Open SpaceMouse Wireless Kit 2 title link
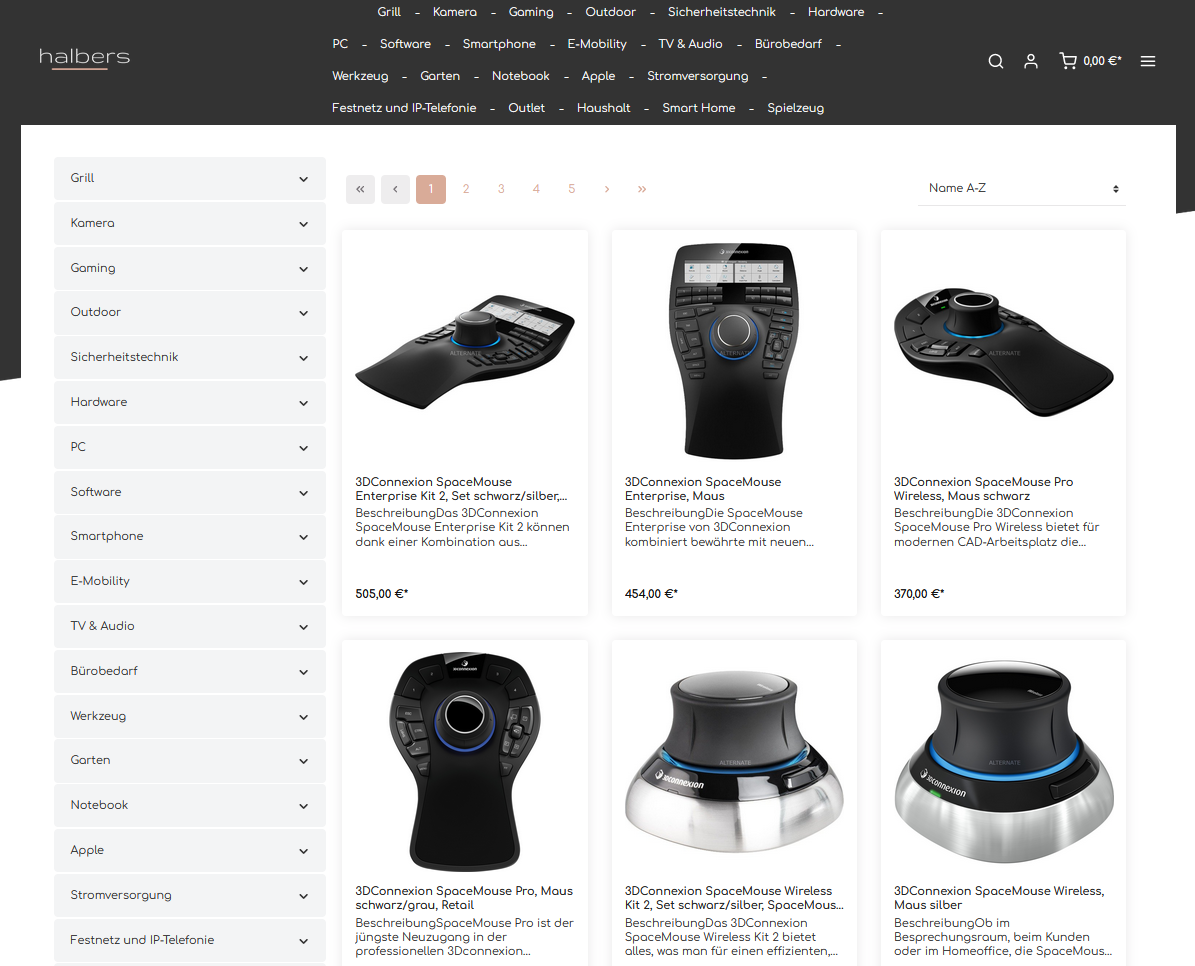 coord(734,898)
